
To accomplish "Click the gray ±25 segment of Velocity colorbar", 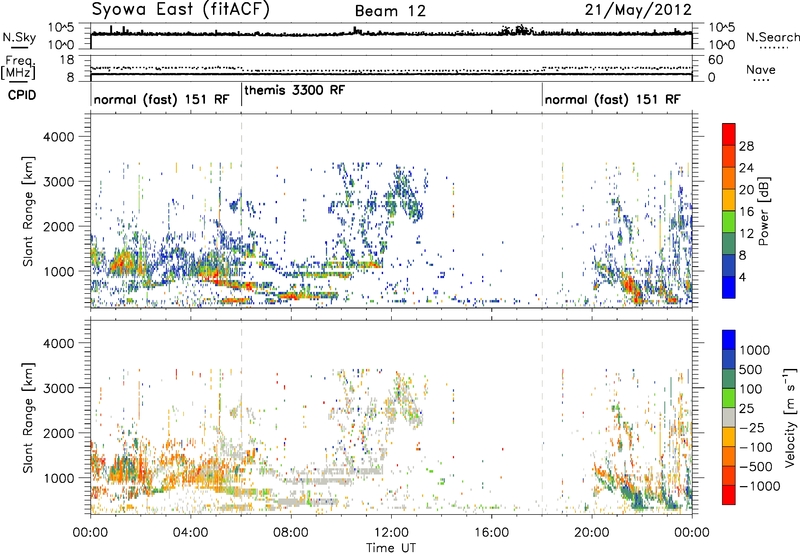I will point(729,418).
